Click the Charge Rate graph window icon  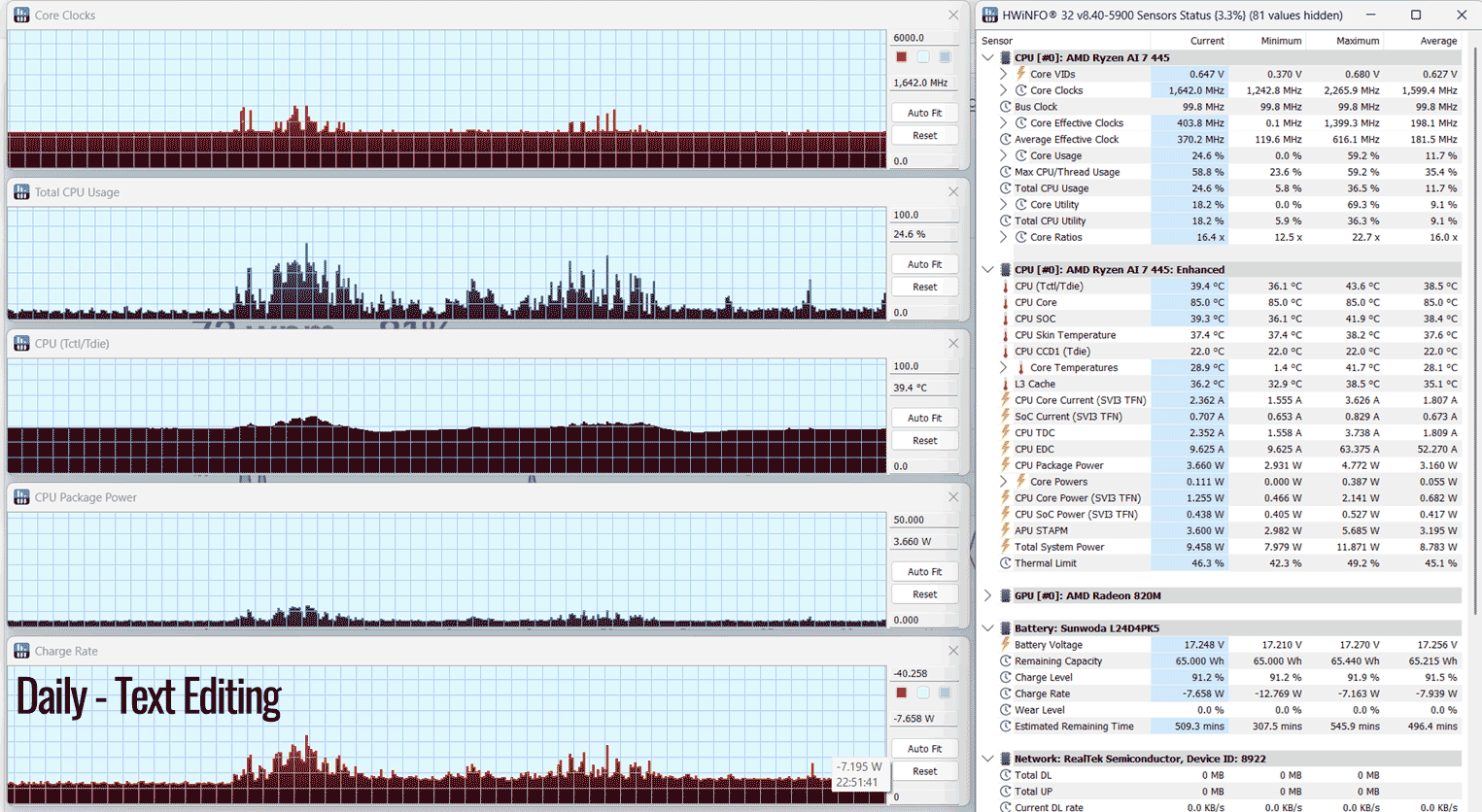[x=21, y=651]
